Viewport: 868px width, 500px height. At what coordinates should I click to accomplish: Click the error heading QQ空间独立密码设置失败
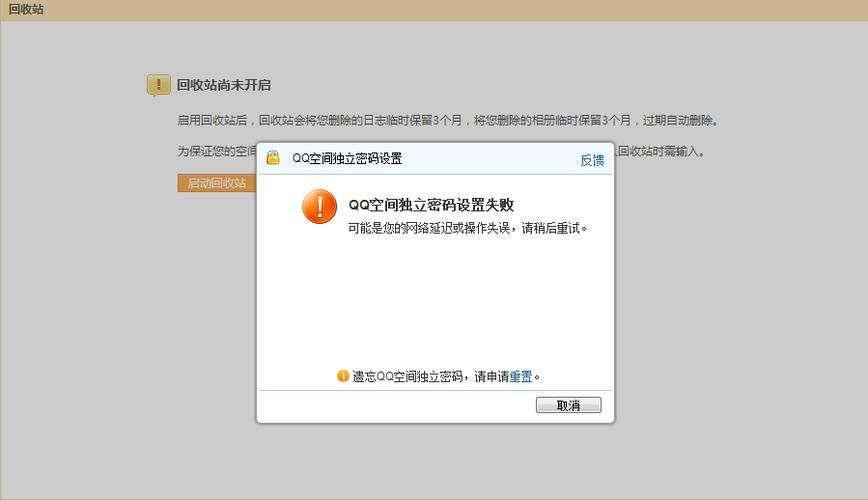[x=431, y=205]
